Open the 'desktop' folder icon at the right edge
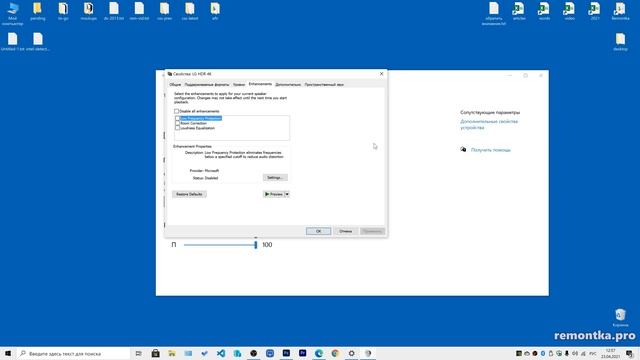Viewport: 640px width, 360px height. 620,42
